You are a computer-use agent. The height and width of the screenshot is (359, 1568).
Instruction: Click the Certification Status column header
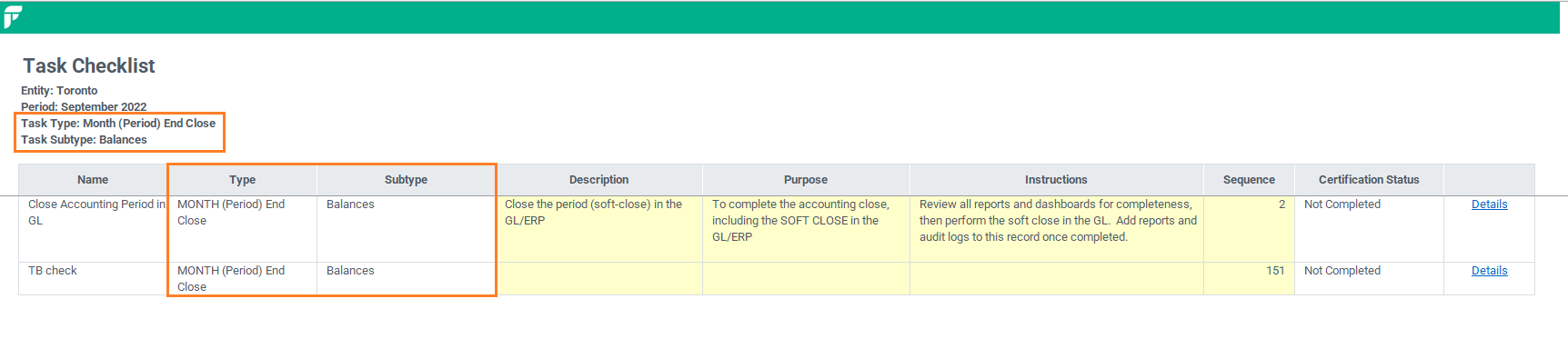[x=1369, y=180]
